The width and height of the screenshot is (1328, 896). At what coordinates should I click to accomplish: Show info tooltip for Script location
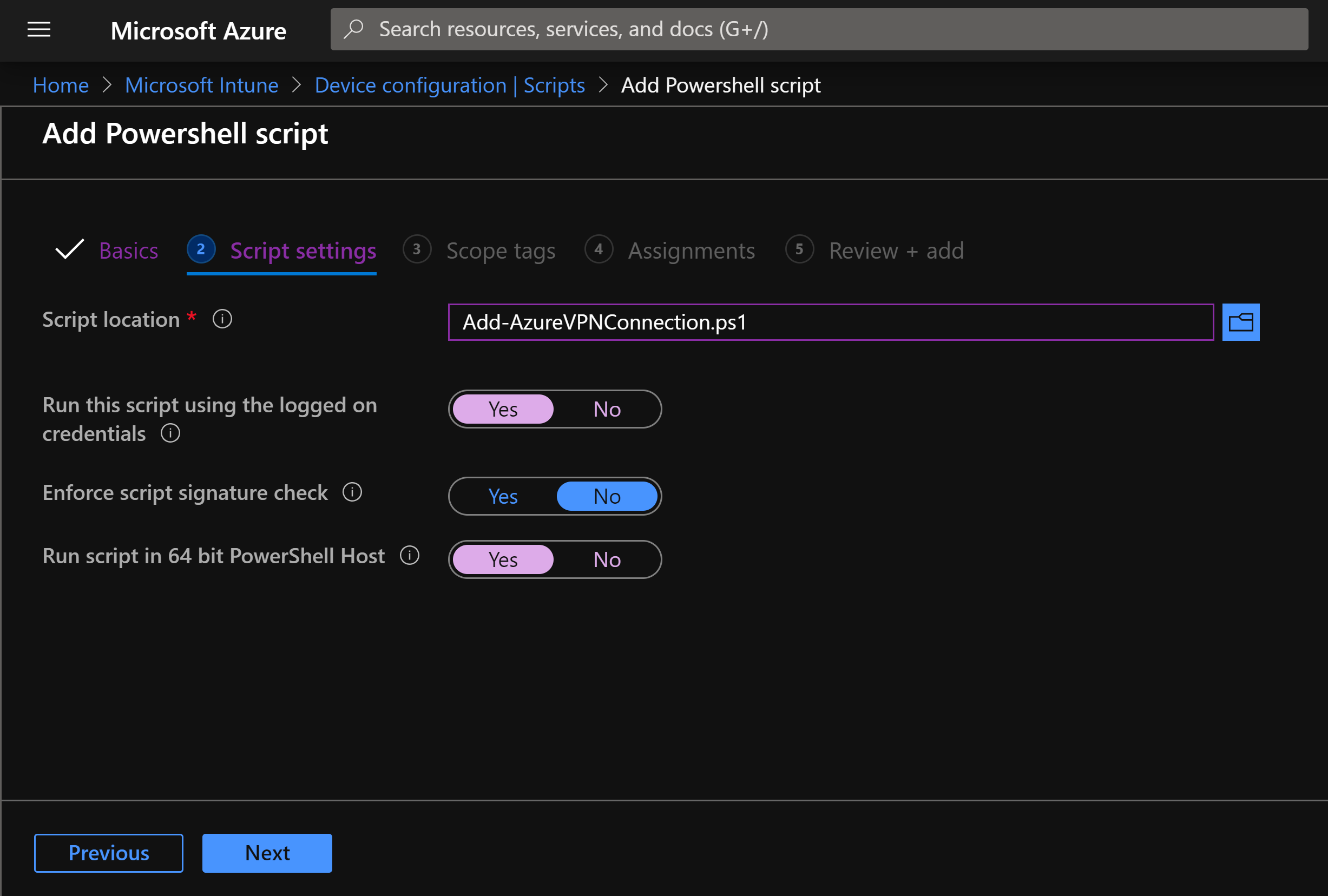(222, 319)
